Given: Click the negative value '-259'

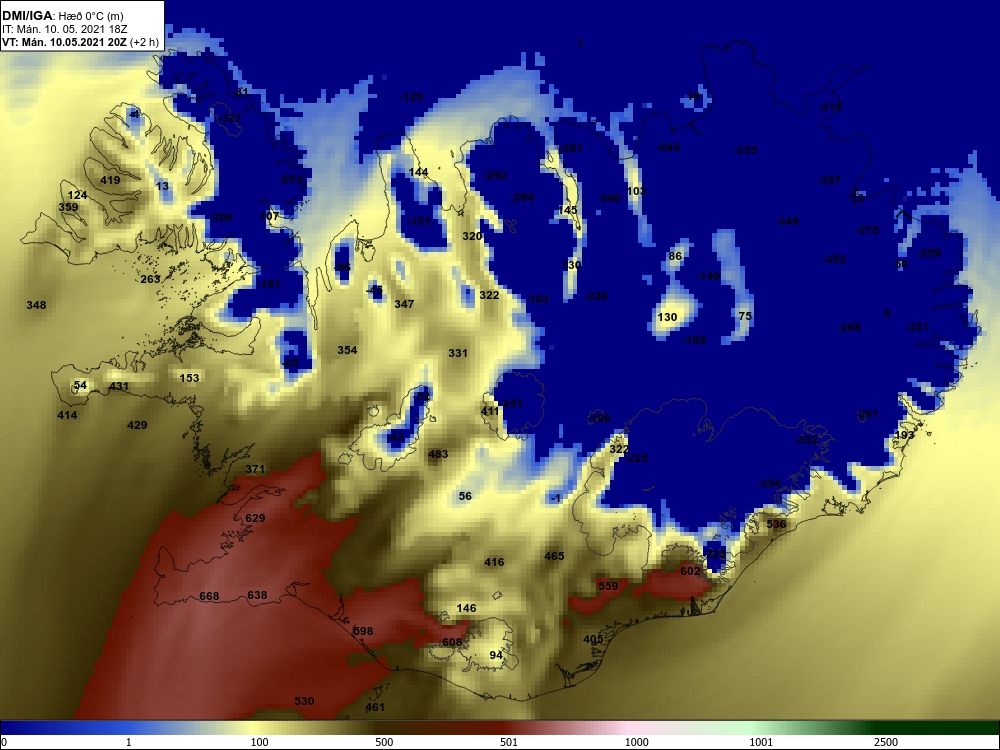Looking at the screenshot, I should pyautogui.click(x=929, y=253).
